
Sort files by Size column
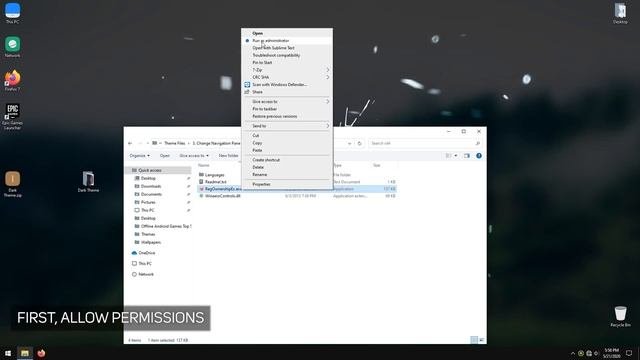(x=376, y=165)
